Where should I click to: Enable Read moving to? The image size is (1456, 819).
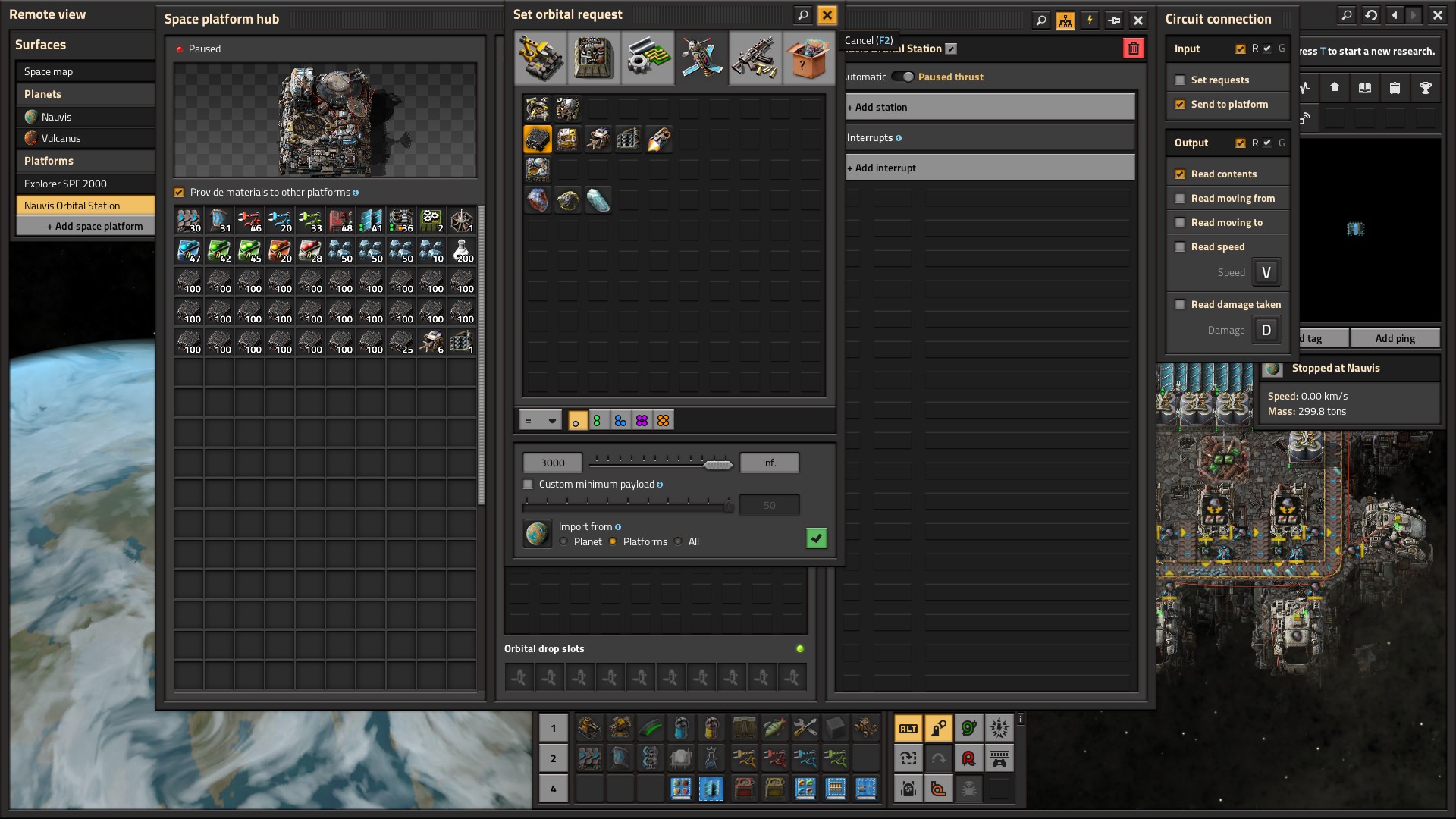pos(1180,223)
